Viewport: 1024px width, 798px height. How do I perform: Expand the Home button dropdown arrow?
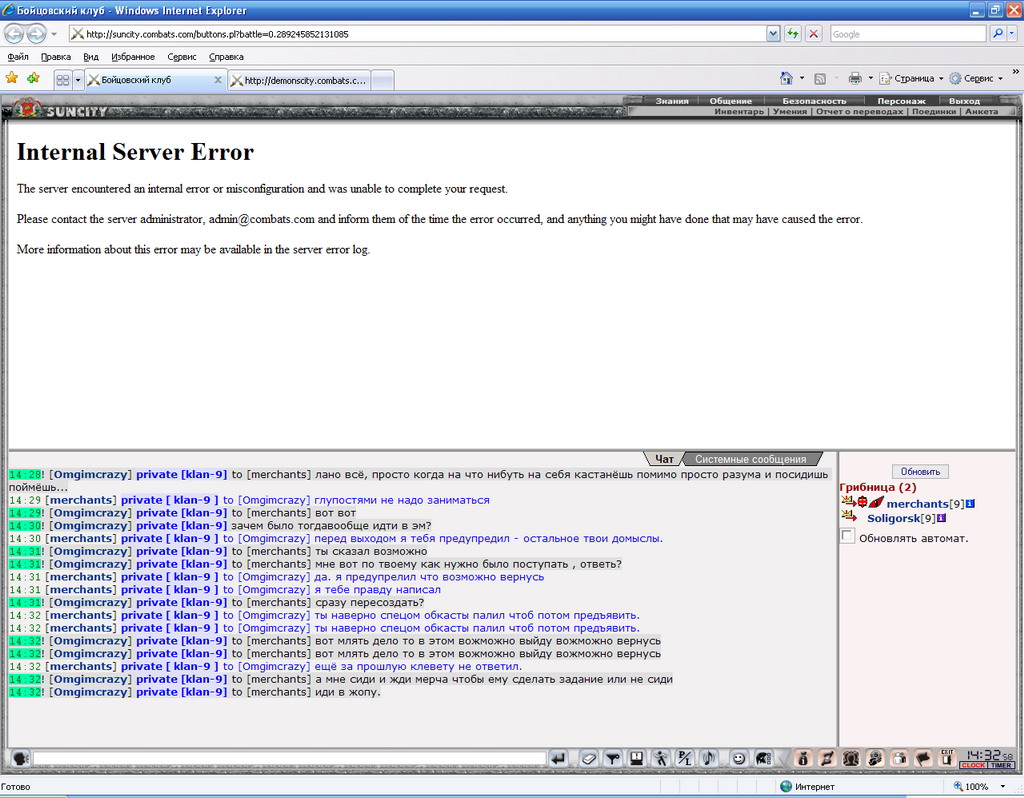(x=802, y=78)
